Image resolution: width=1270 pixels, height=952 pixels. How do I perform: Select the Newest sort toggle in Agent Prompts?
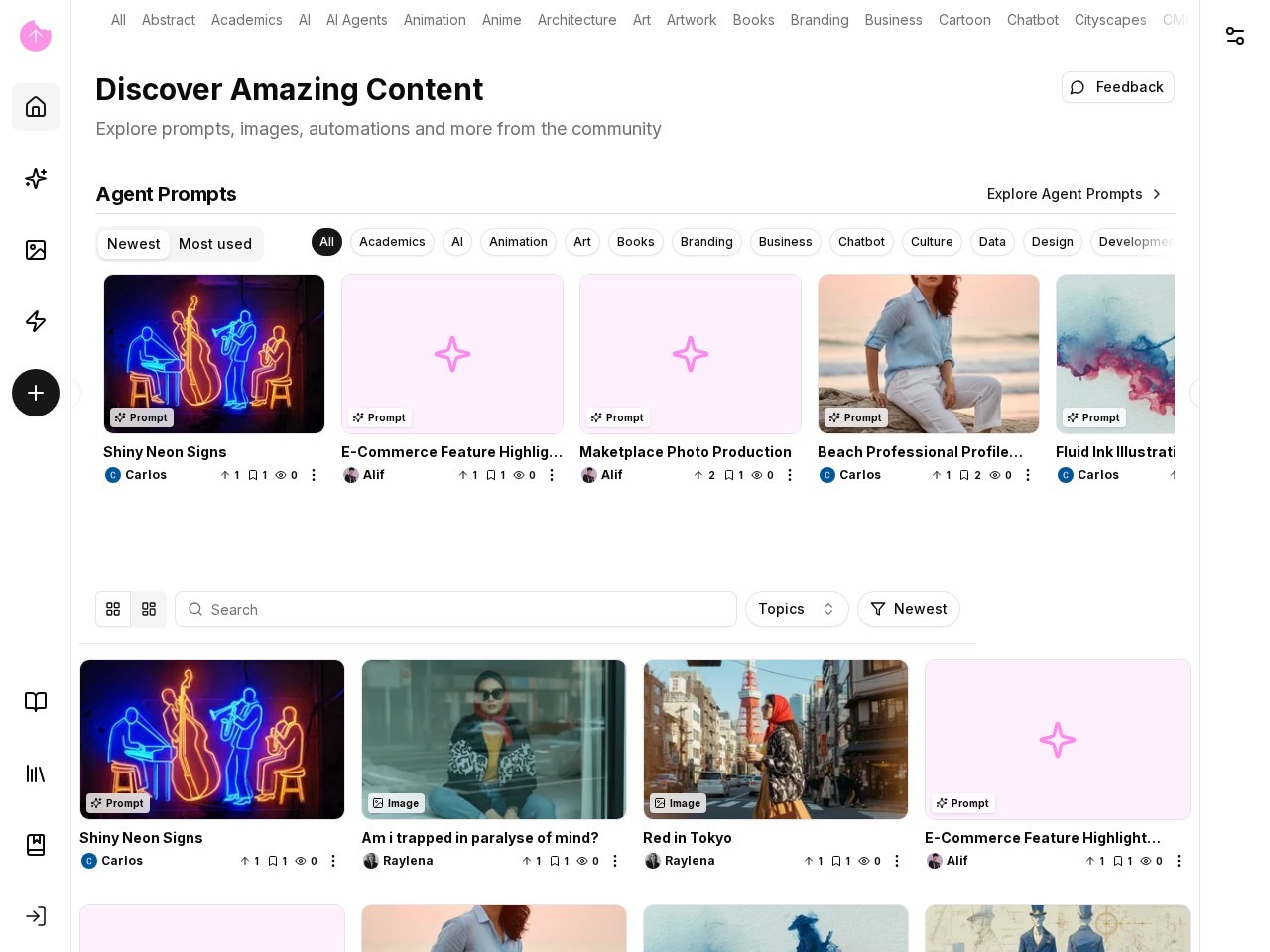133,244
